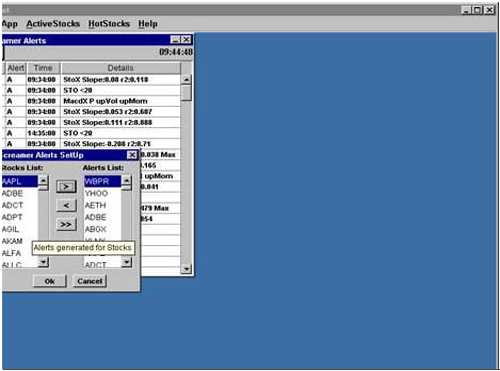Click Stocks List scroll down arrow
Image resolution: width=500 pixels, height=371 pixels.
[x=43, y=263]
